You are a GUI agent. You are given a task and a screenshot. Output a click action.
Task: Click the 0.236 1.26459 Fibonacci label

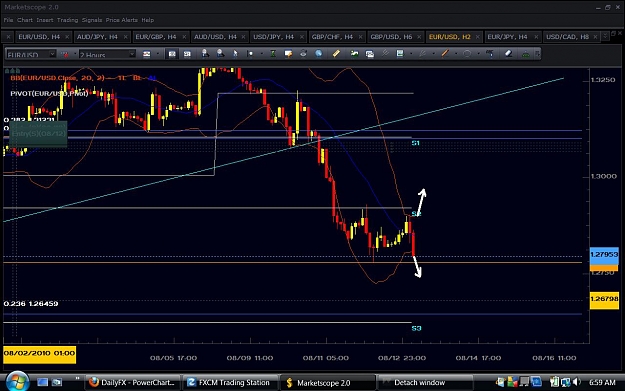(x=31, y=304)
